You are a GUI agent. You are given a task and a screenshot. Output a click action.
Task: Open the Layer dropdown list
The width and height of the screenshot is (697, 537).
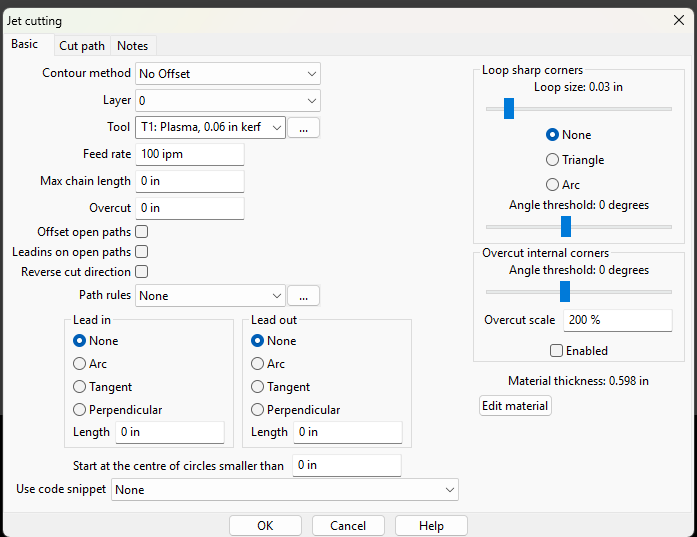tap(228, 101)
